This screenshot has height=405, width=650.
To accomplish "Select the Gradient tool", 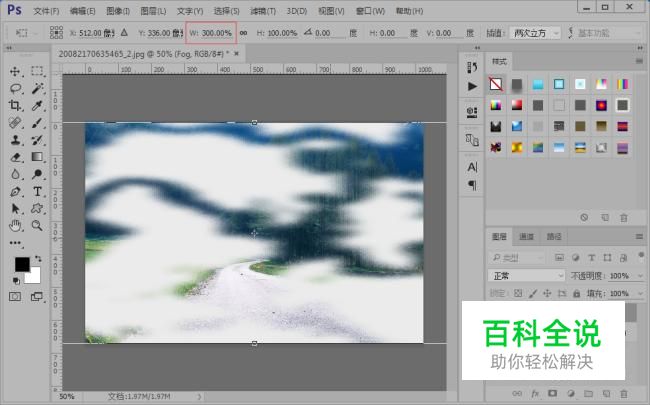I will click(x=37, y=157).
